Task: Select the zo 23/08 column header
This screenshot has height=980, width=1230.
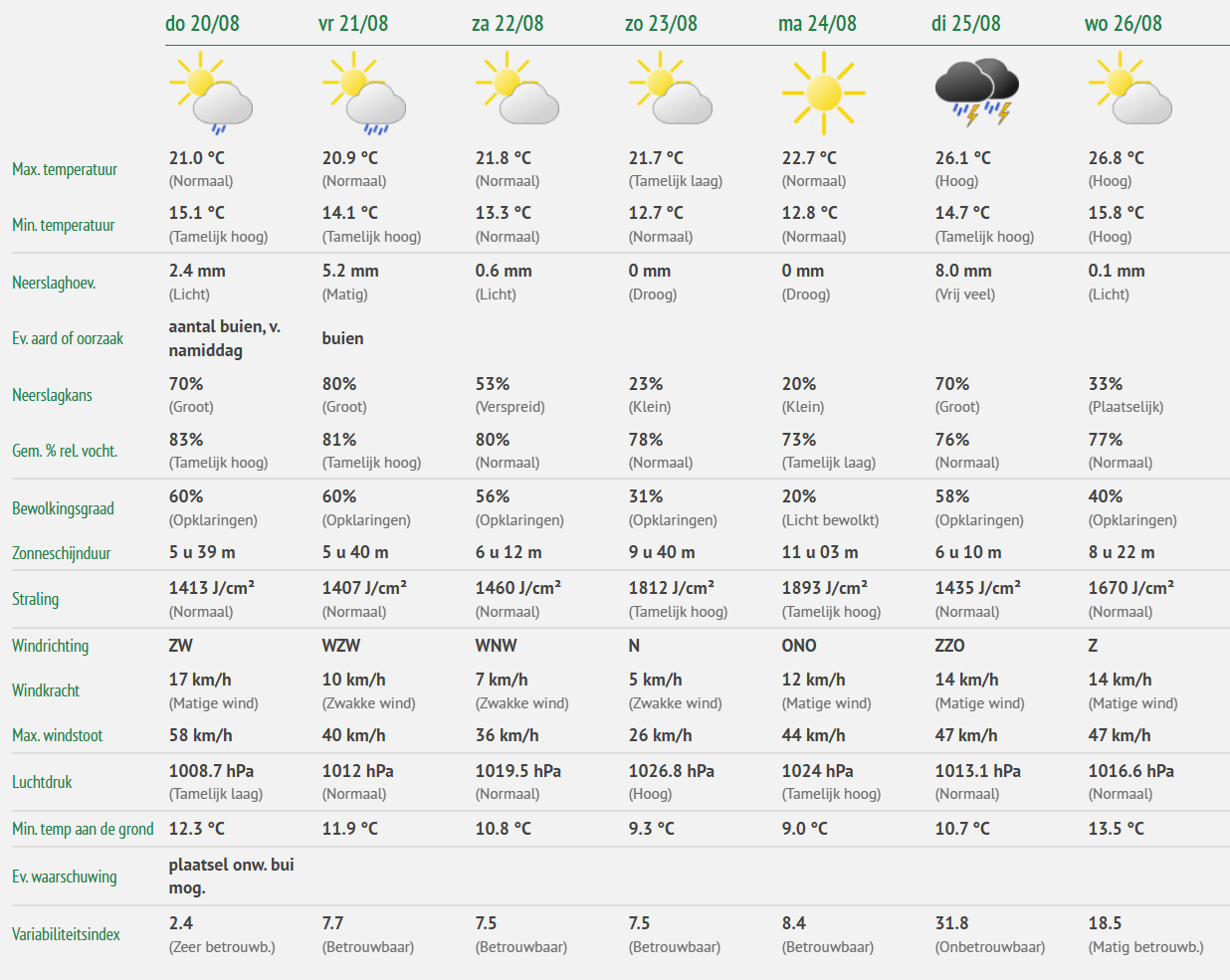Action: tap(661, 23)
